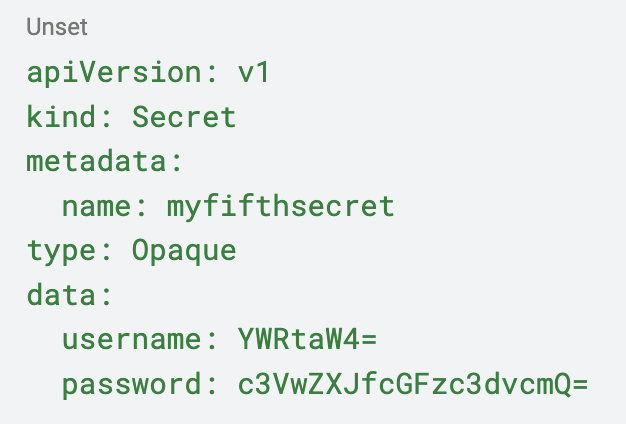Viewport: 626px width, 424px height.
Task: Click the colon after data
Action: pyautogui.click(x=105, y=295)
